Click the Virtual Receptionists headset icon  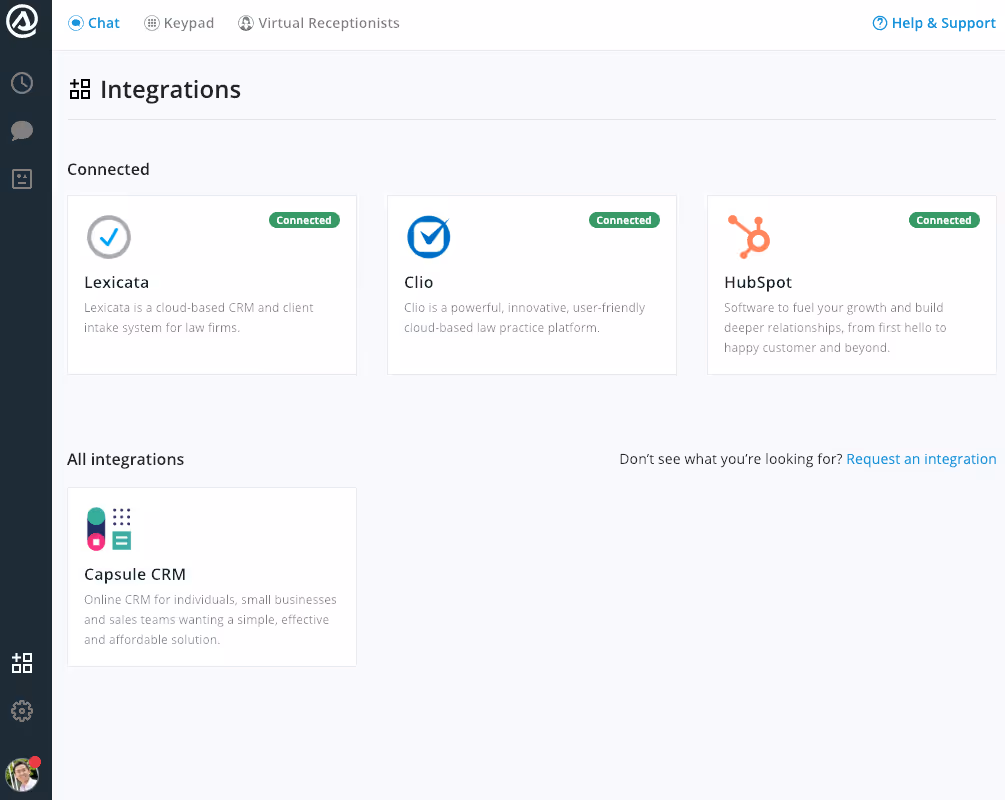click(x=245, y=23)
